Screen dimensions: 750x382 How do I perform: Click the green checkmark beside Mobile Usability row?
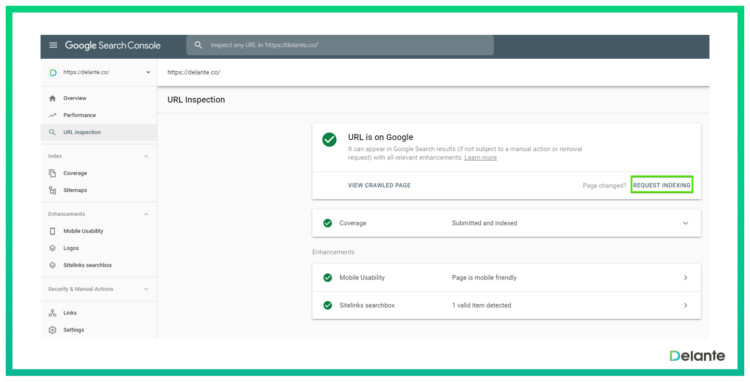click(x=328, y=277)
